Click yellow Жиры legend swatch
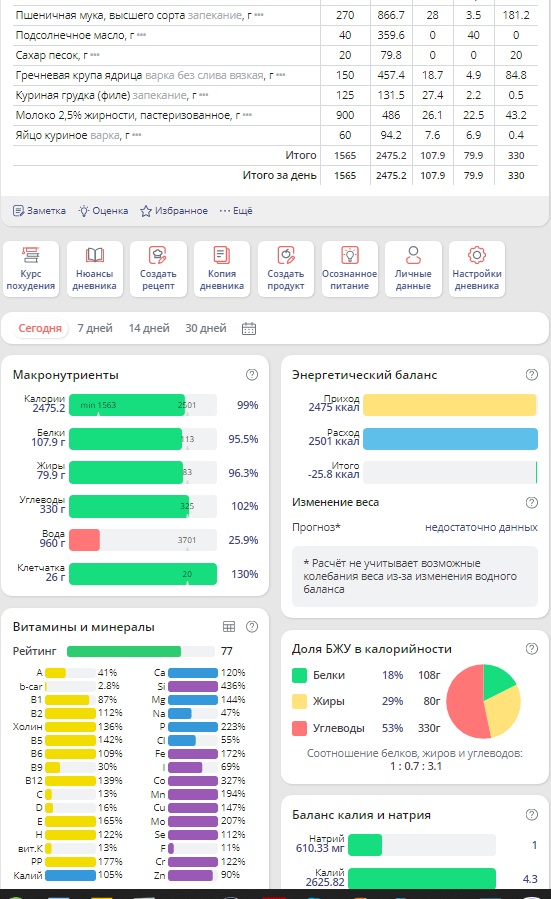 click(x=299, y=701)
